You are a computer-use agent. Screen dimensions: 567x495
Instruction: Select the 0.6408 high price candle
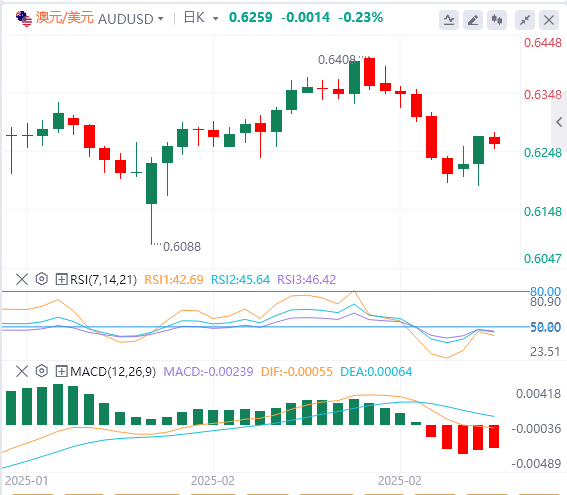coord(369,73)
